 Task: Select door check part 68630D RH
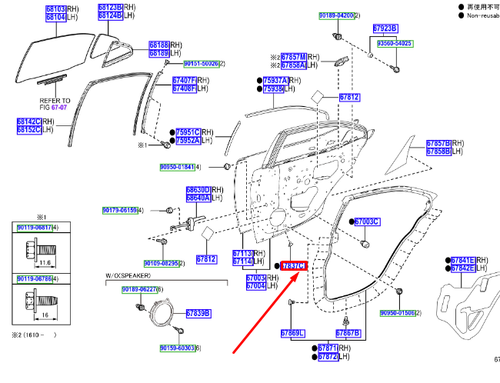[x=198, y=190]
